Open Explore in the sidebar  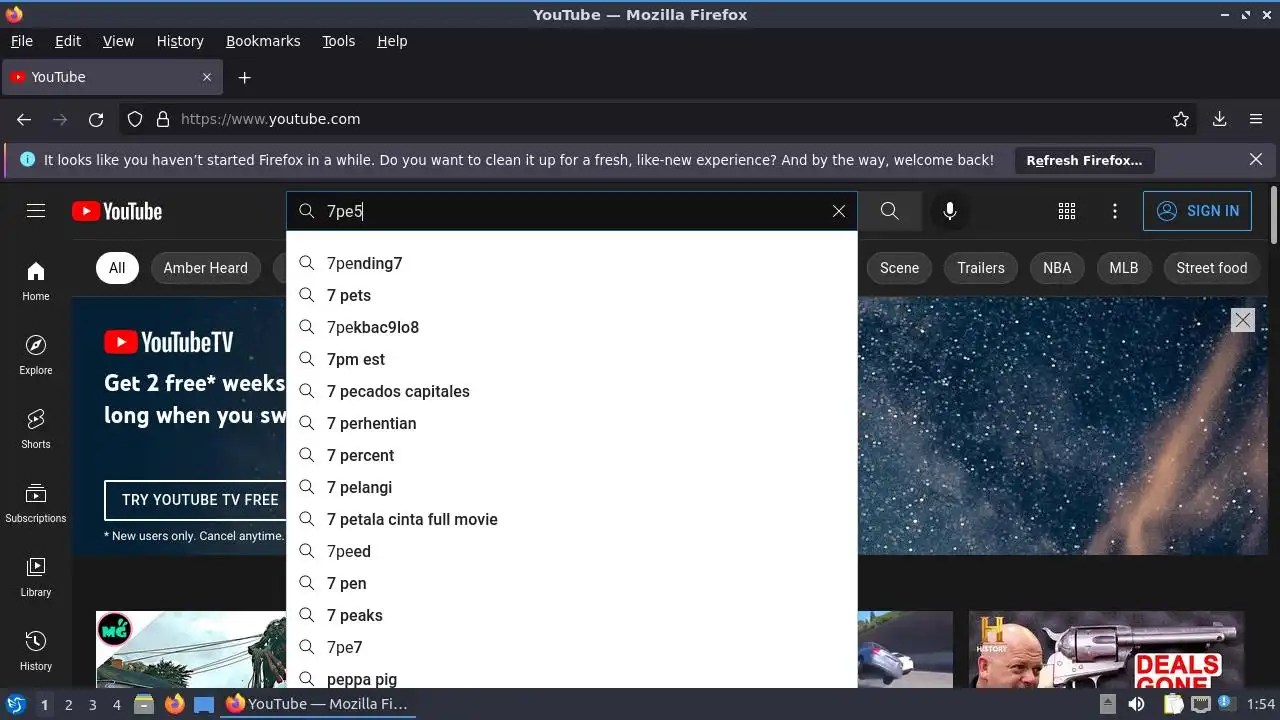pos(36,355)
